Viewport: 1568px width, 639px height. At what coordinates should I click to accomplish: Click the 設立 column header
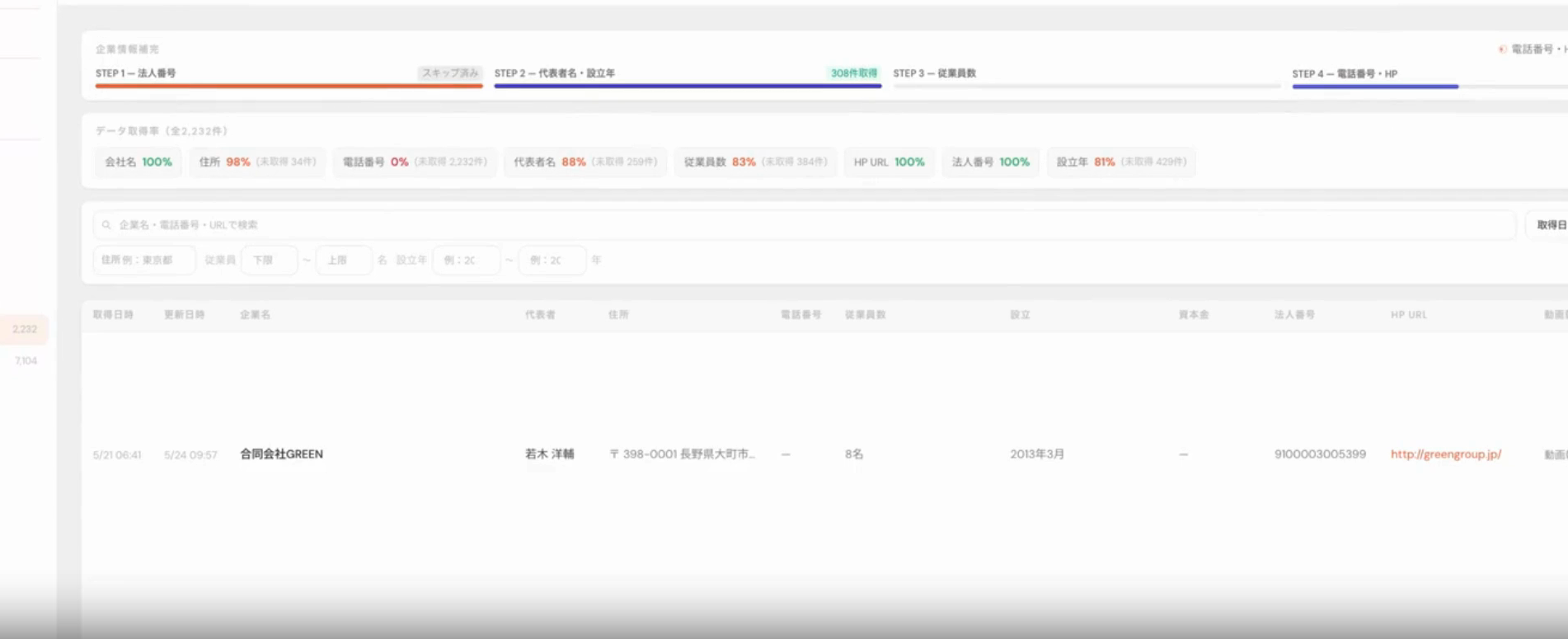click(x=1020, y=315)
